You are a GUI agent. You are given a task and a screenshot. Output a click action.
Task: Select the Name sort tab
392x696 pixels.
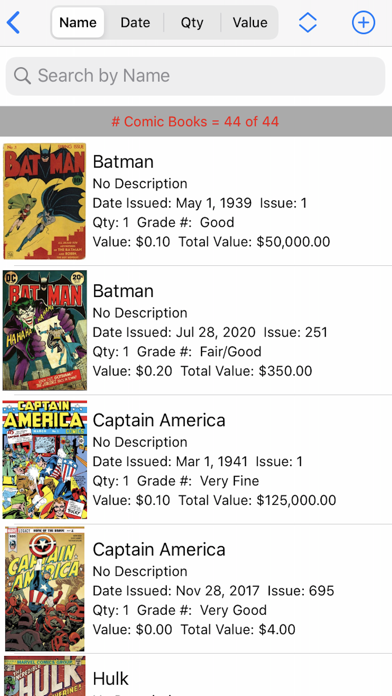tap(78, 22)
